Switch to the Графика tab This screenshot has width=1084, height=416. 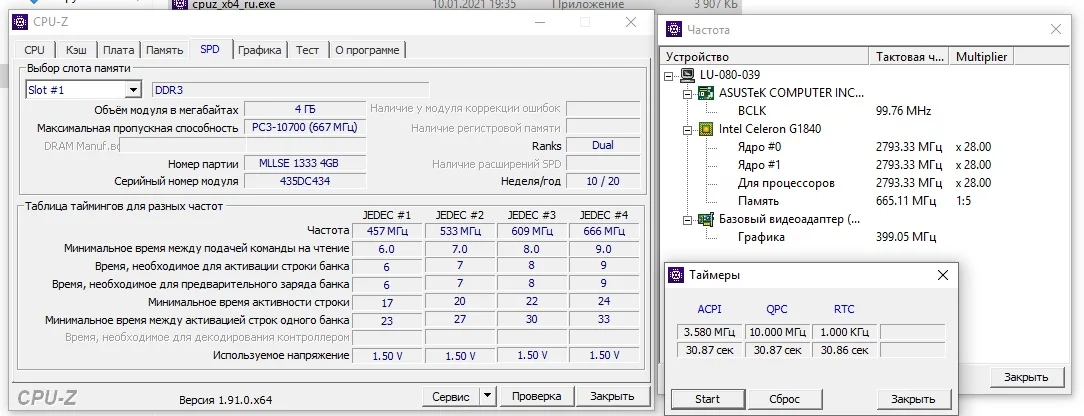click(x=260, y=50)
